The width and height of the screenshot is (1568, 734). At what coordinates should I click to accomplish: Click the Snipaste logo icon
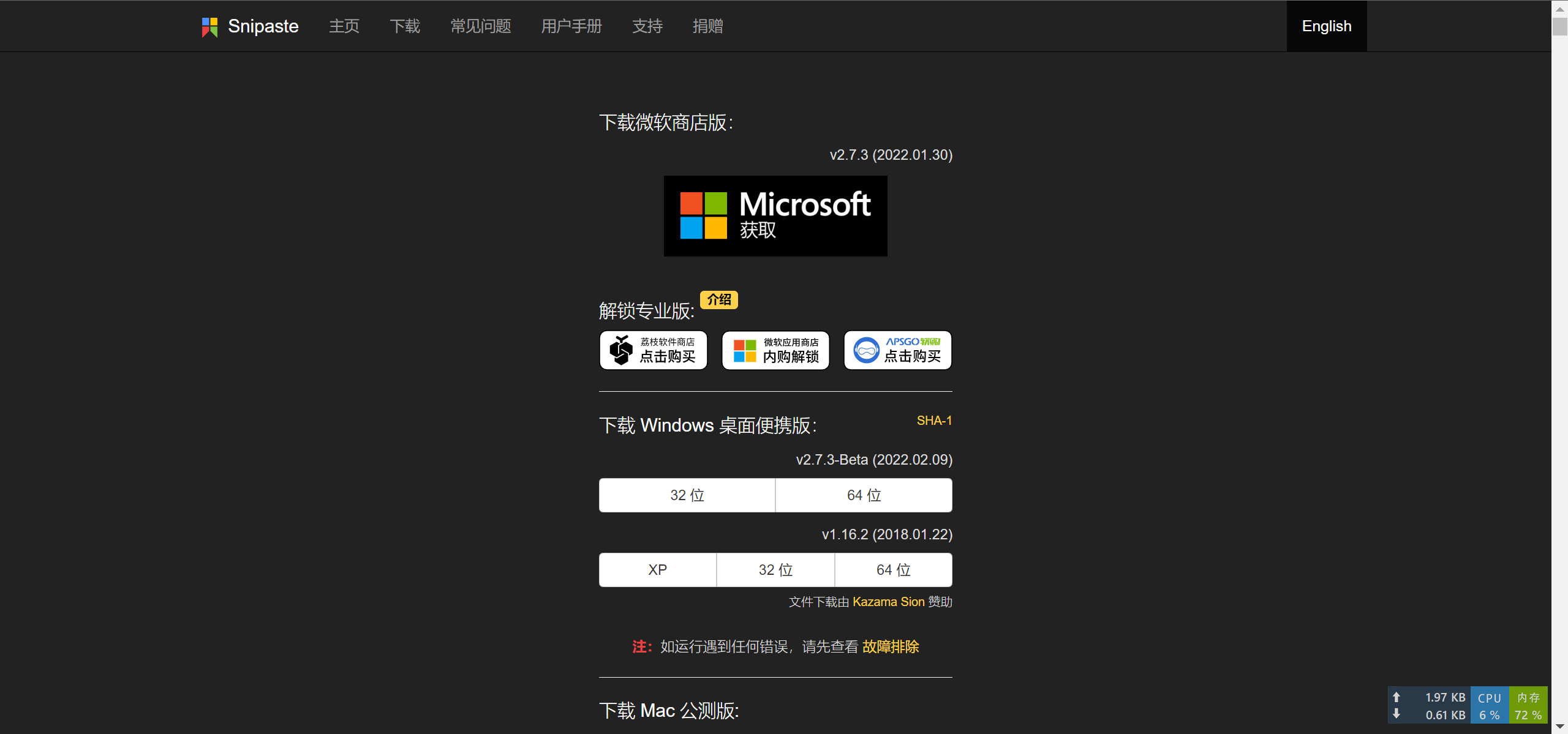click(x=209, y=26)
